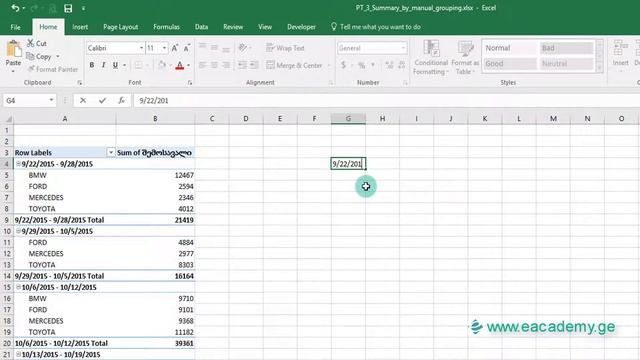Viewport: 640px width, 360px height.
Task: Click the Undo arrow in quick access toolbar
Action: (x=15, y=8)
